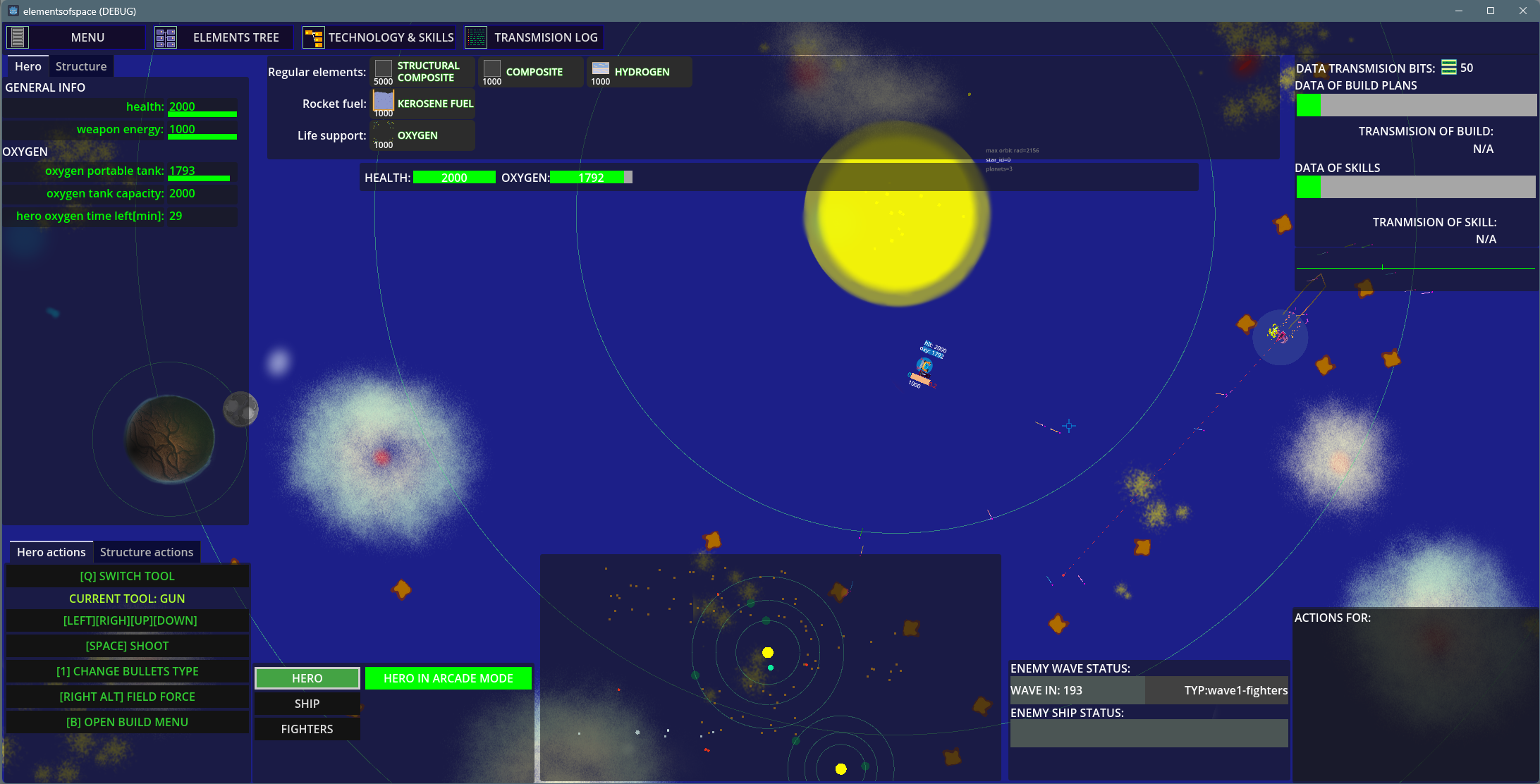1540x784 pixels.
Task: Open the Elements Tree icon
Action: pos(166,37)
